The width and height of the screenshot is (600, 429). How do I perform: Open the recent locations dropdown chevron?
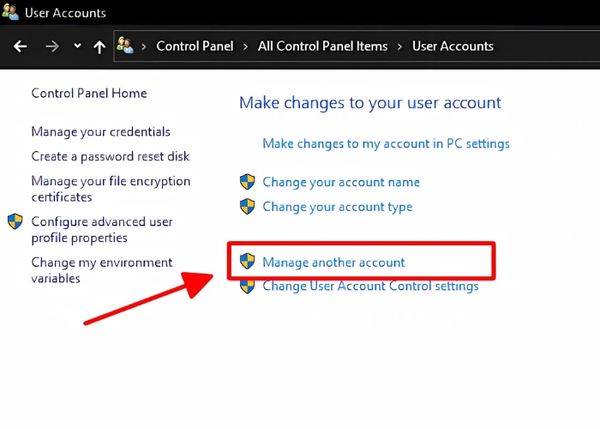point(77,46)
